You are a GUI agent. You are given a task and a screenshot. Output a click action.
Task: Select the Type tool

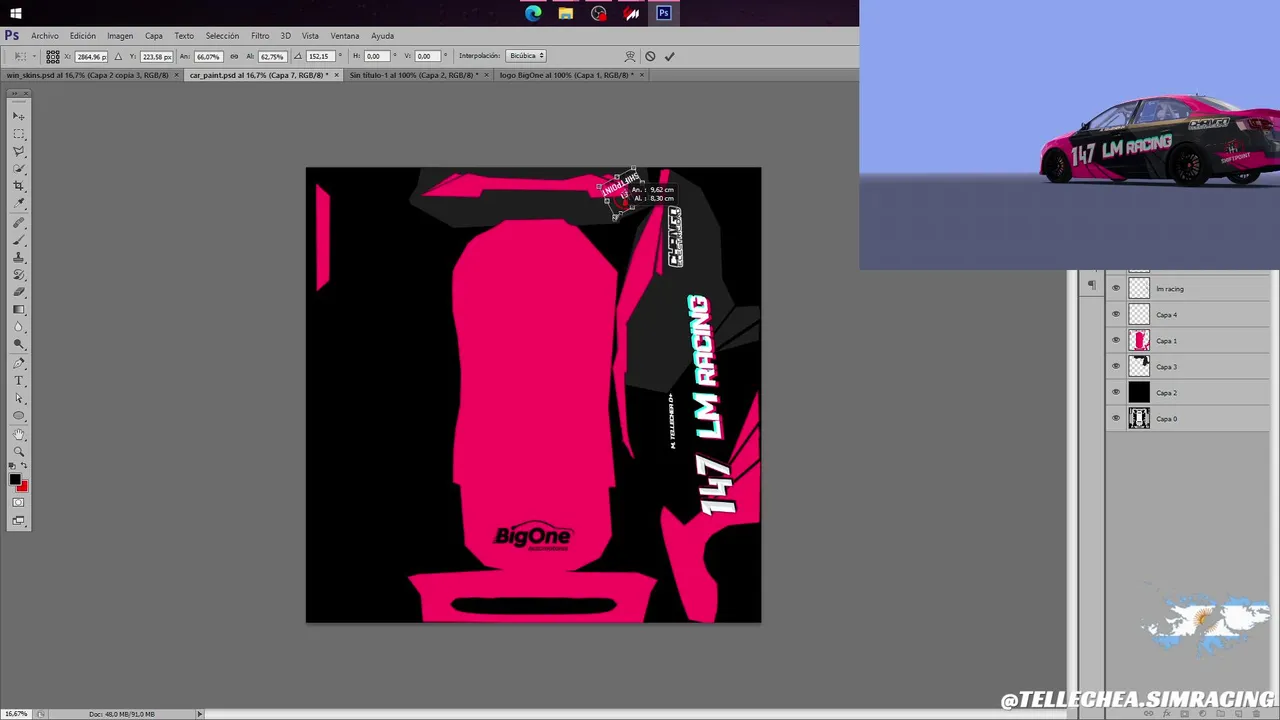click(19, 381)
